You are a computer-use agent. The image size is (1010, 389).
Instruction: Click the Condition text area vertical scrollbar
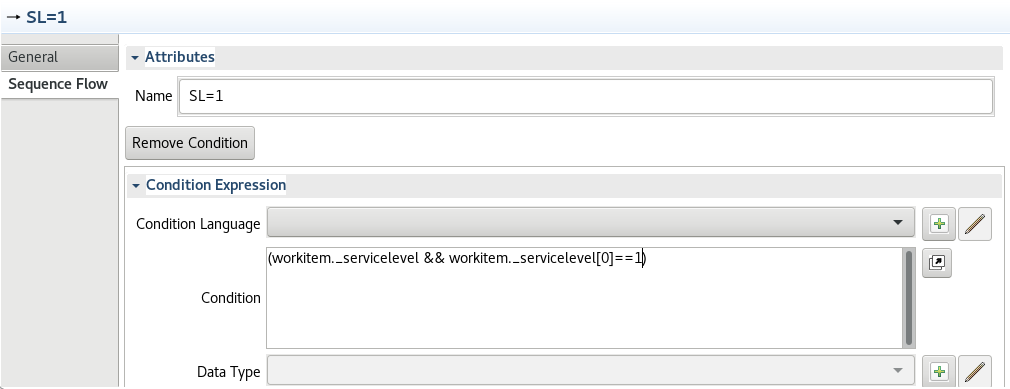pos(910,298)
